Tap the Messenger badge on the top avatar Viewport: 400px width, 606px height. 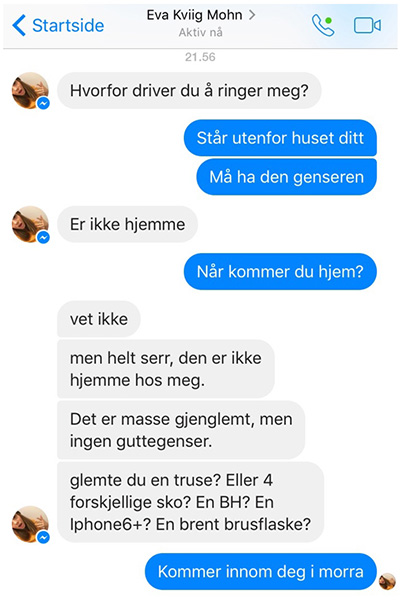click(43, 103)
